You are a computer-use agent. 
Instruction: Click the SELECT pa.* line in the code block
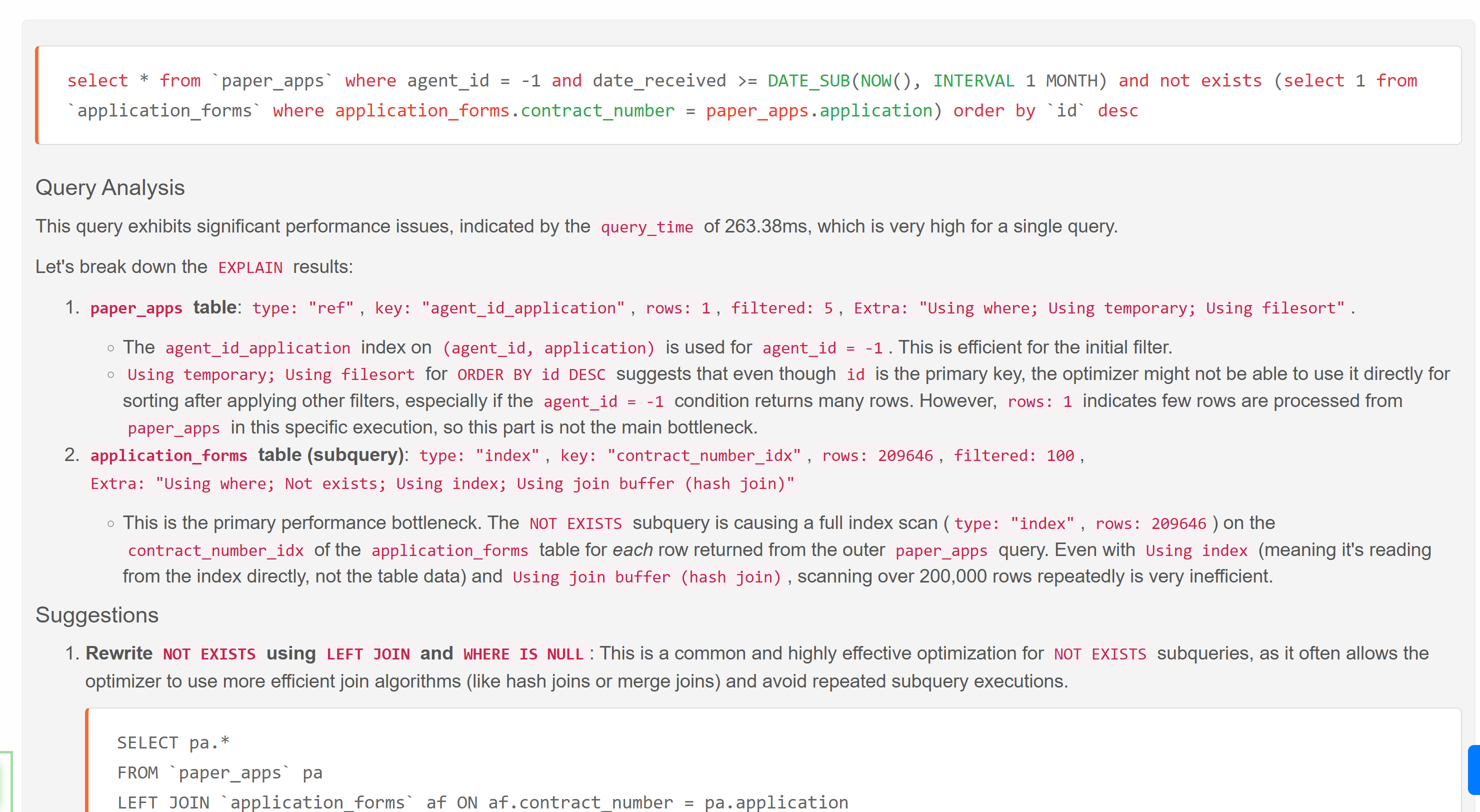click(x=173, y=742)
